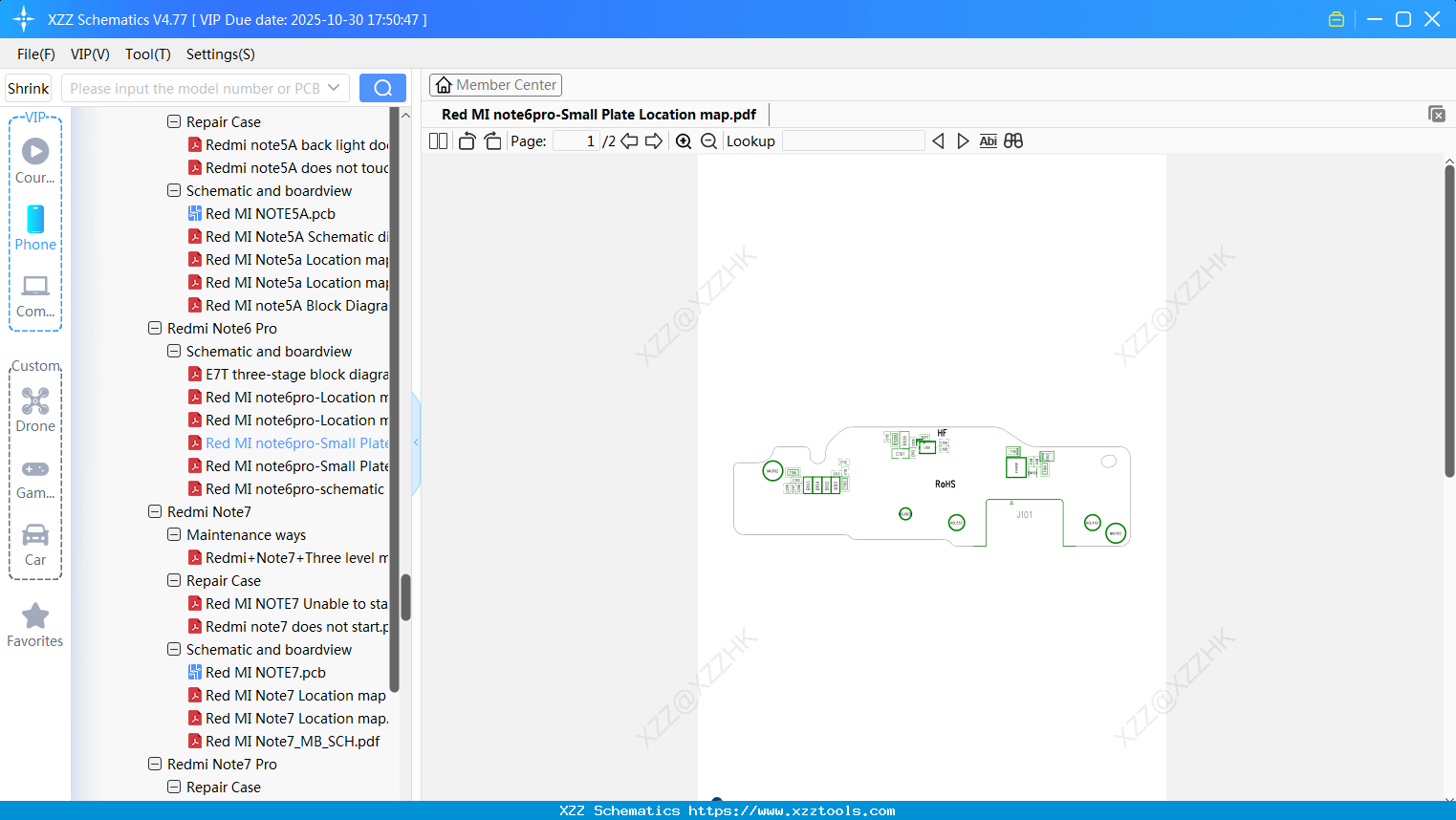Select the Small Plate Location map.pdf tab
This screenshot has width=1456, height=820.
[598, 115]
